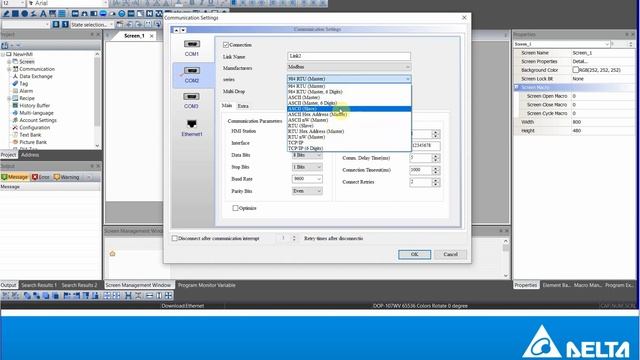
Task: Click the text 'A' tool in toolbar
Action: pos(43,14)
